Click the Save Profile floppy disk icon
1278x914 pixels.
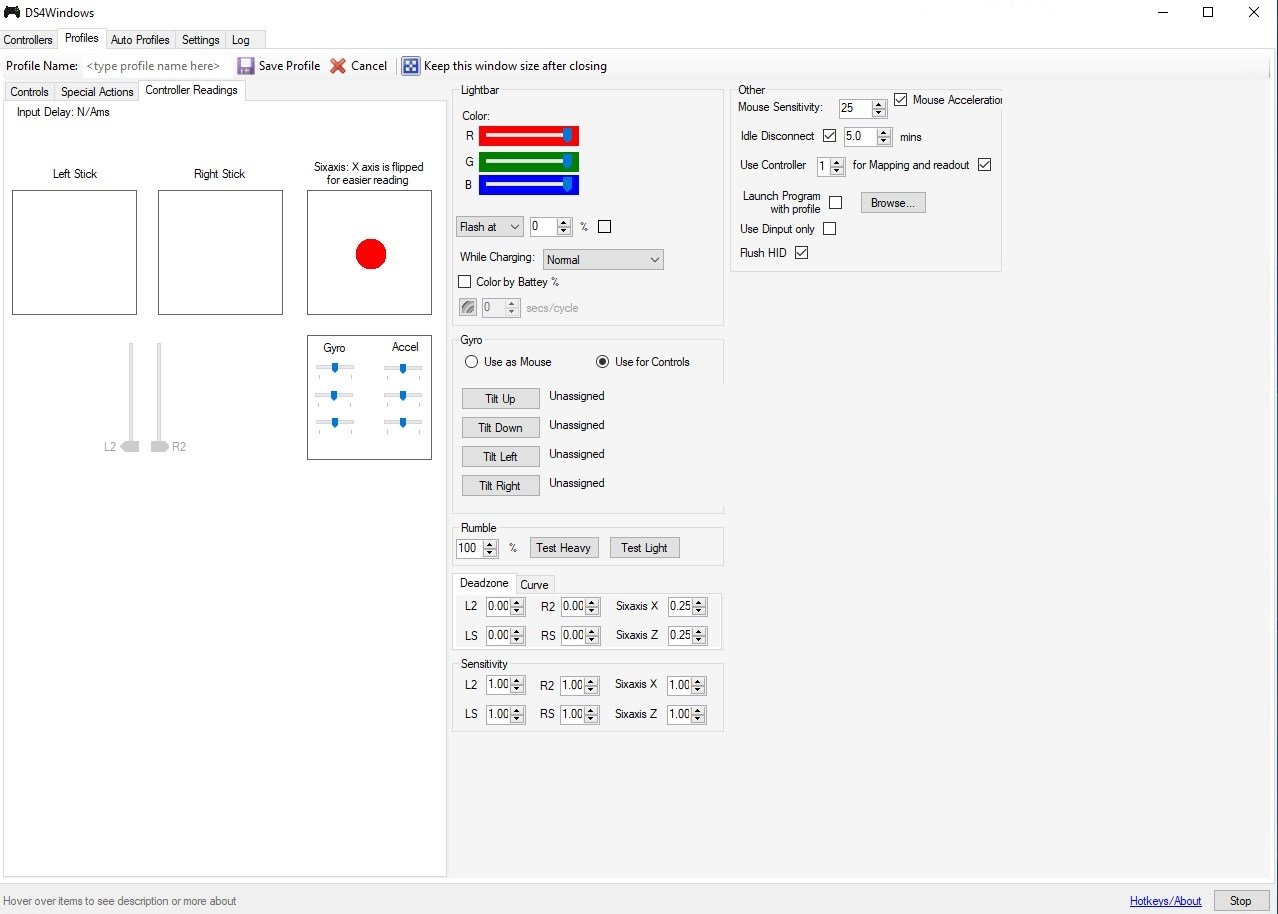click(x=246, y=65)
